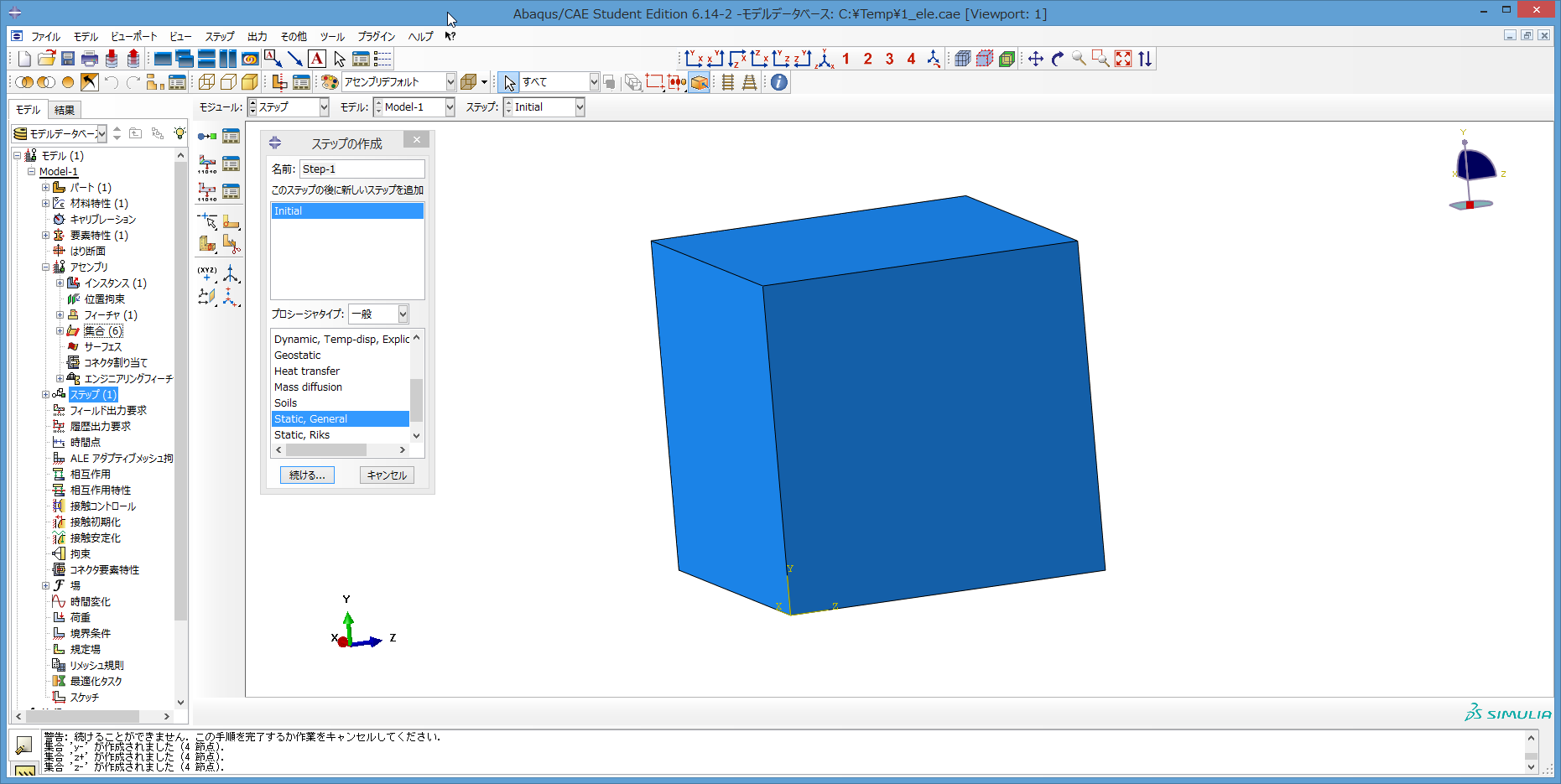The height and width of the screenshot is (784, 1561).
Task: Open the モデル dropdown showing Model-1
Action: click(x=414, y=107)
